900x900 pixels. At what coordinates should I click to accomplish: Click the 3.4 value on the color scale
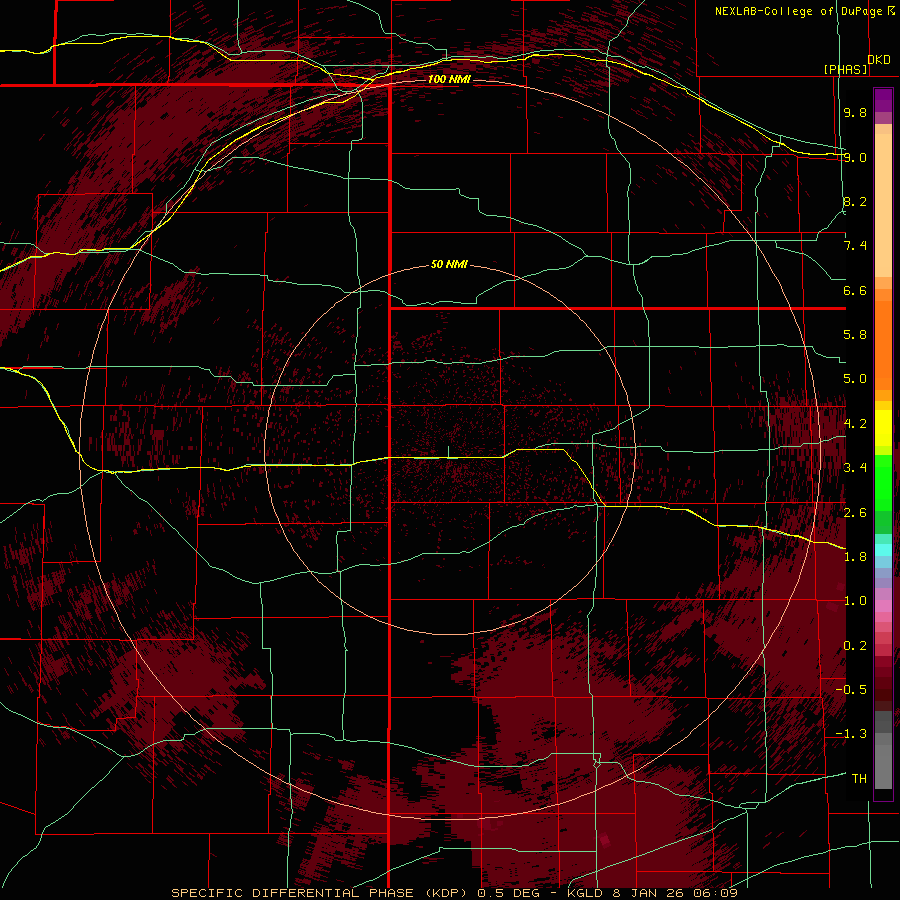(855, 468)
